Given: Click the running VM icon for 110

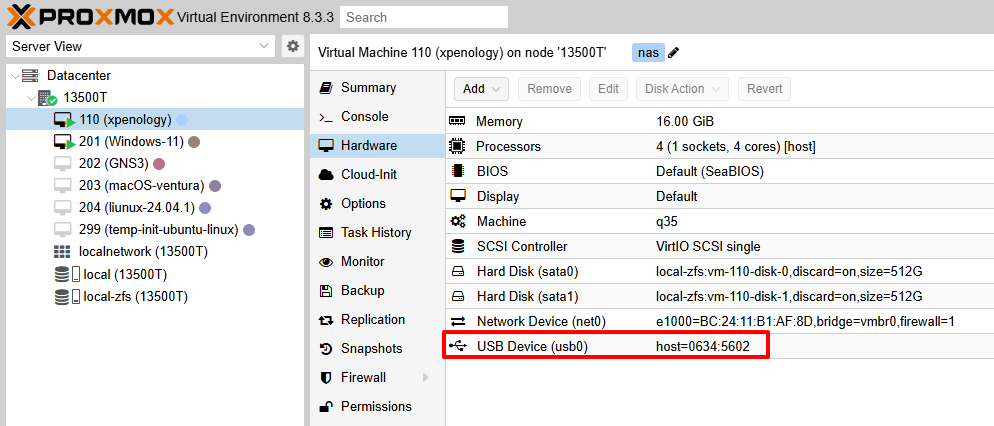Looking at the screenshot, I should tap(64, 120).
